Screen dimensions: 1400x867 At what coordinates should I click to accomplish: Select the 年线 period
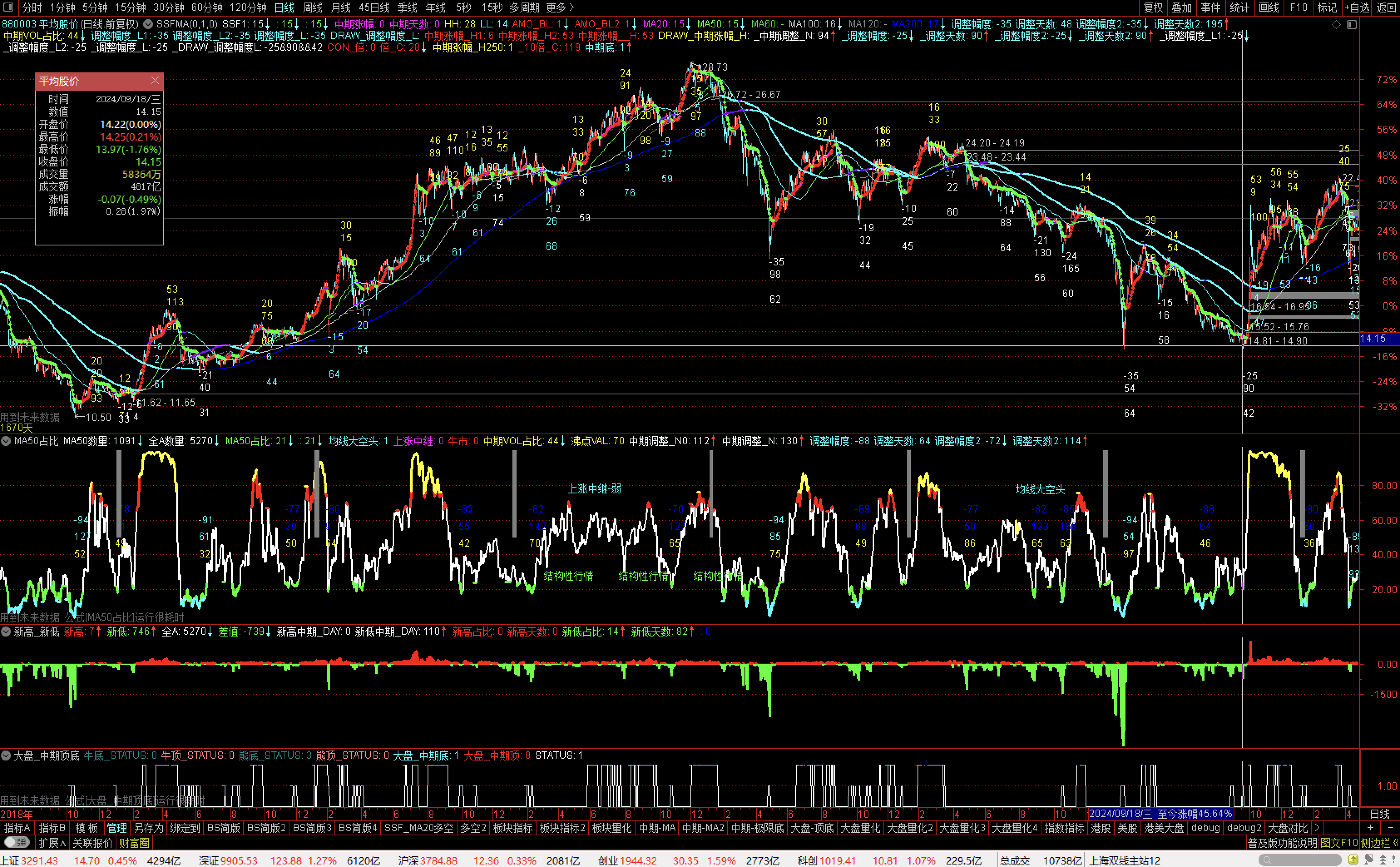pyautogui.click(x=436, y=7)
